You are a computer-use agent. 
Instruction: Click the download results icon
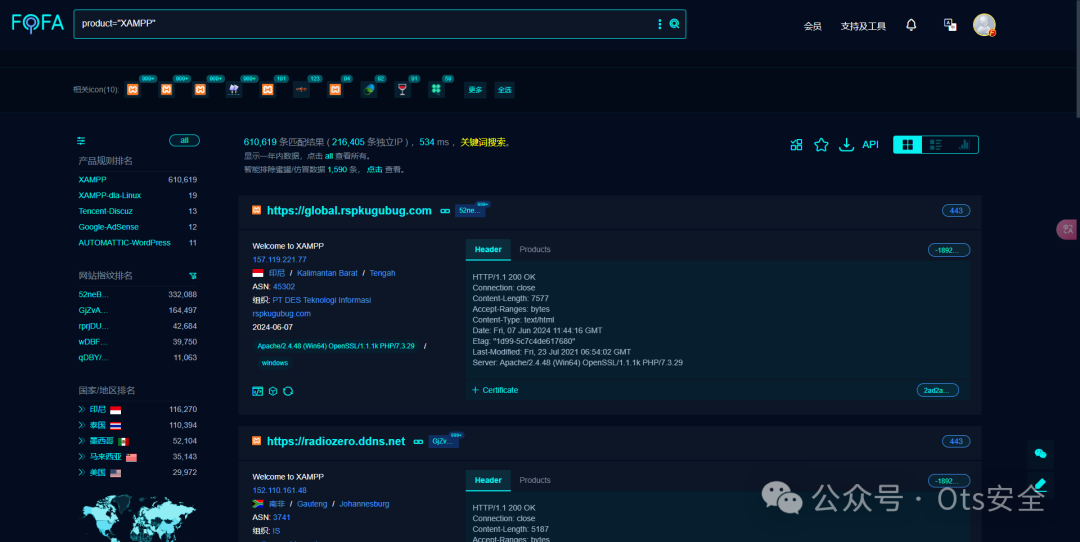[847, 145]
